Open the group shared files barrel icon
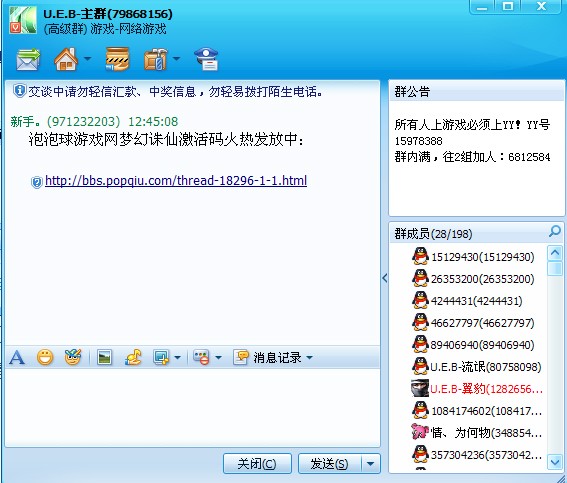 coord(117,59)
